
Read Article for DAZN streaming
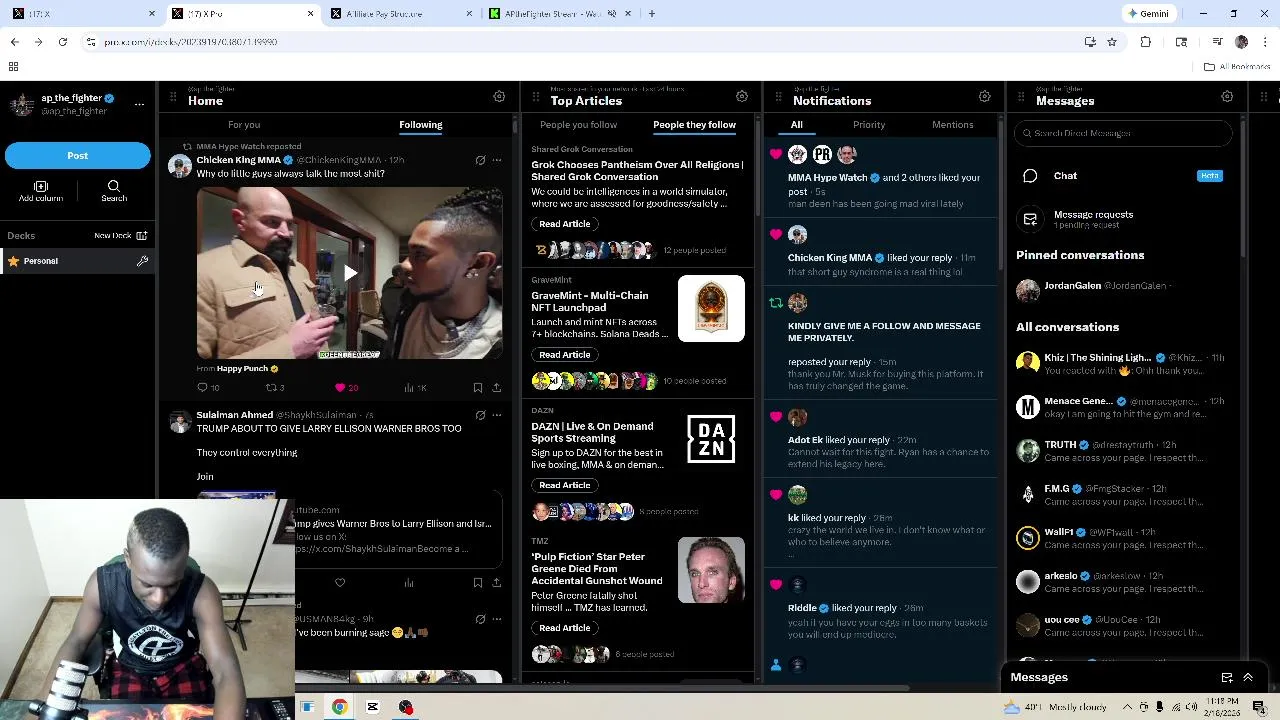pyautogui.click(x=565, y=485)
